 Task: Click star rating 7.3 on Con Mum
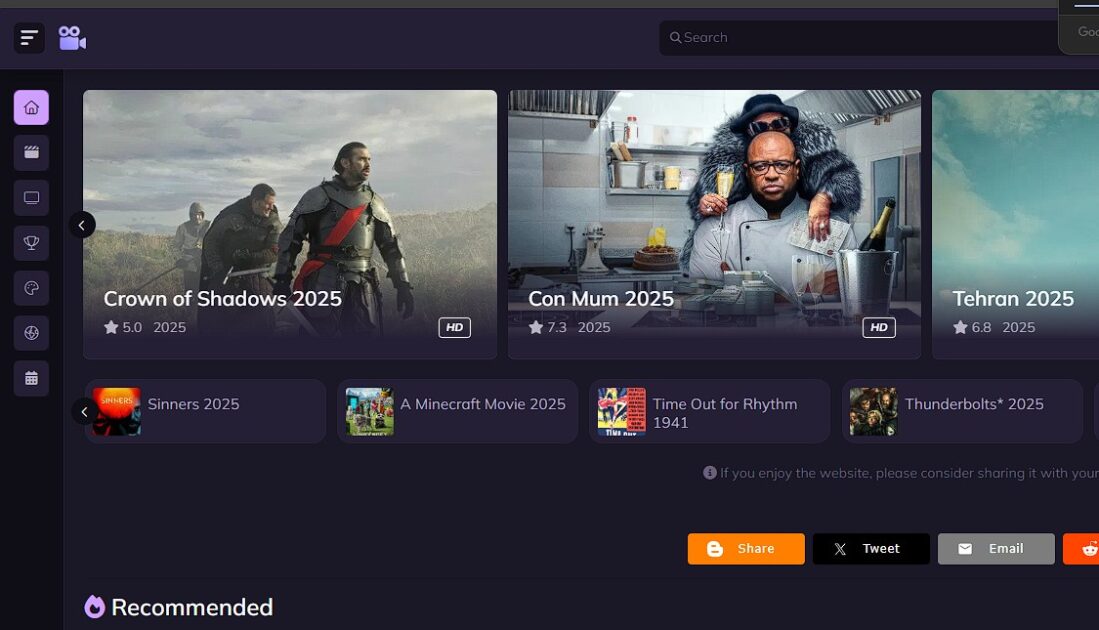tap(547, 327)
